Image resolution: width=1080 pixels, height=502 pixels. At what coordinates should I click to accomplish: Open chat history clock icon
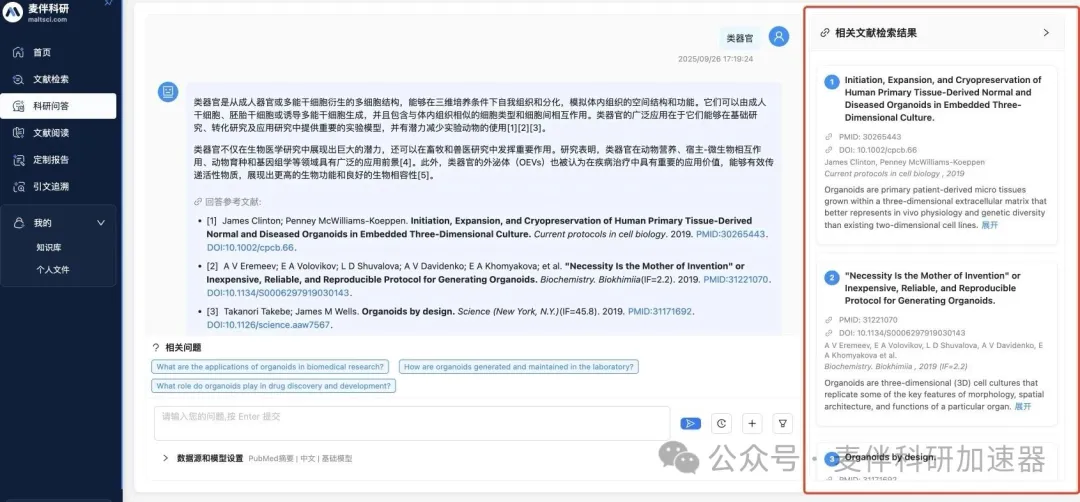pos(721,423)
